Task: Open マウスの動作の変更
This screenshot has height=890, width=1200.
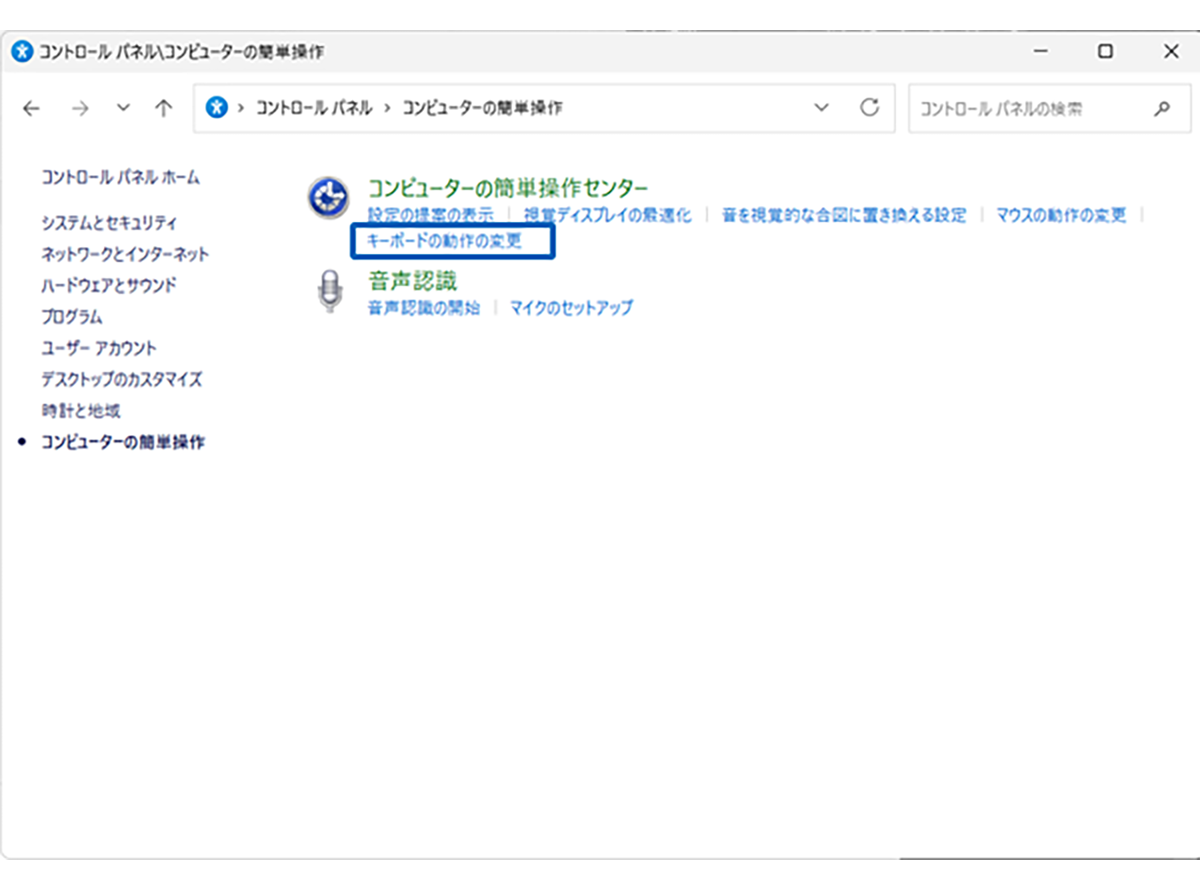Action: [1065, 214]
